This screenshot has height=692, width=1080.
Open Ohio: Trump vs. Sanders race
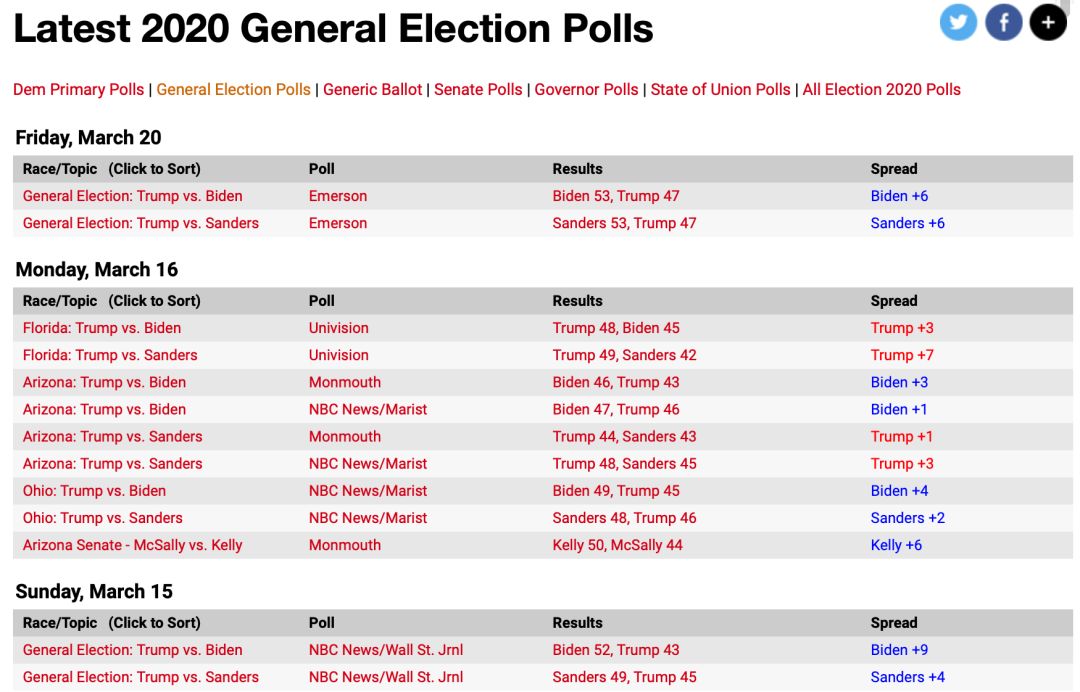coord(102,518)
